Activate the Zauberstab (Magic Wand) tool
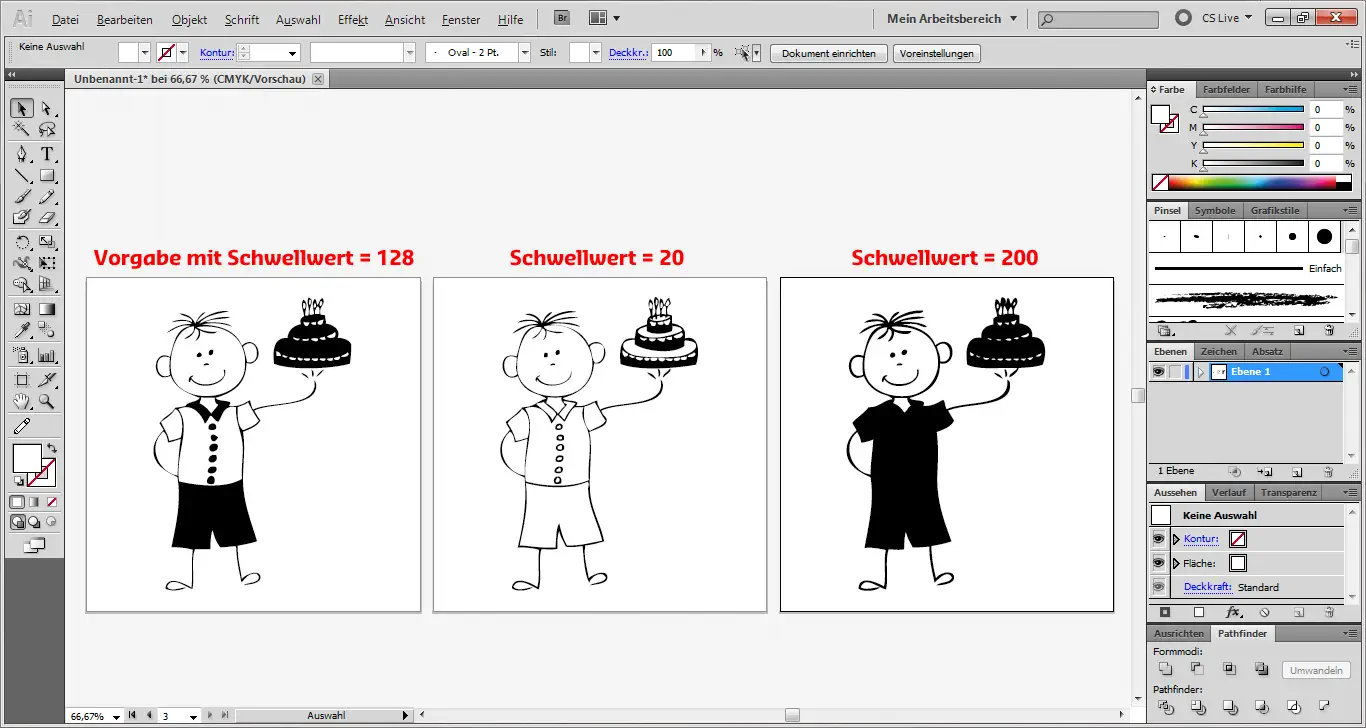Viewport: 1366px width, 728px height. click(x=20, y=128)
